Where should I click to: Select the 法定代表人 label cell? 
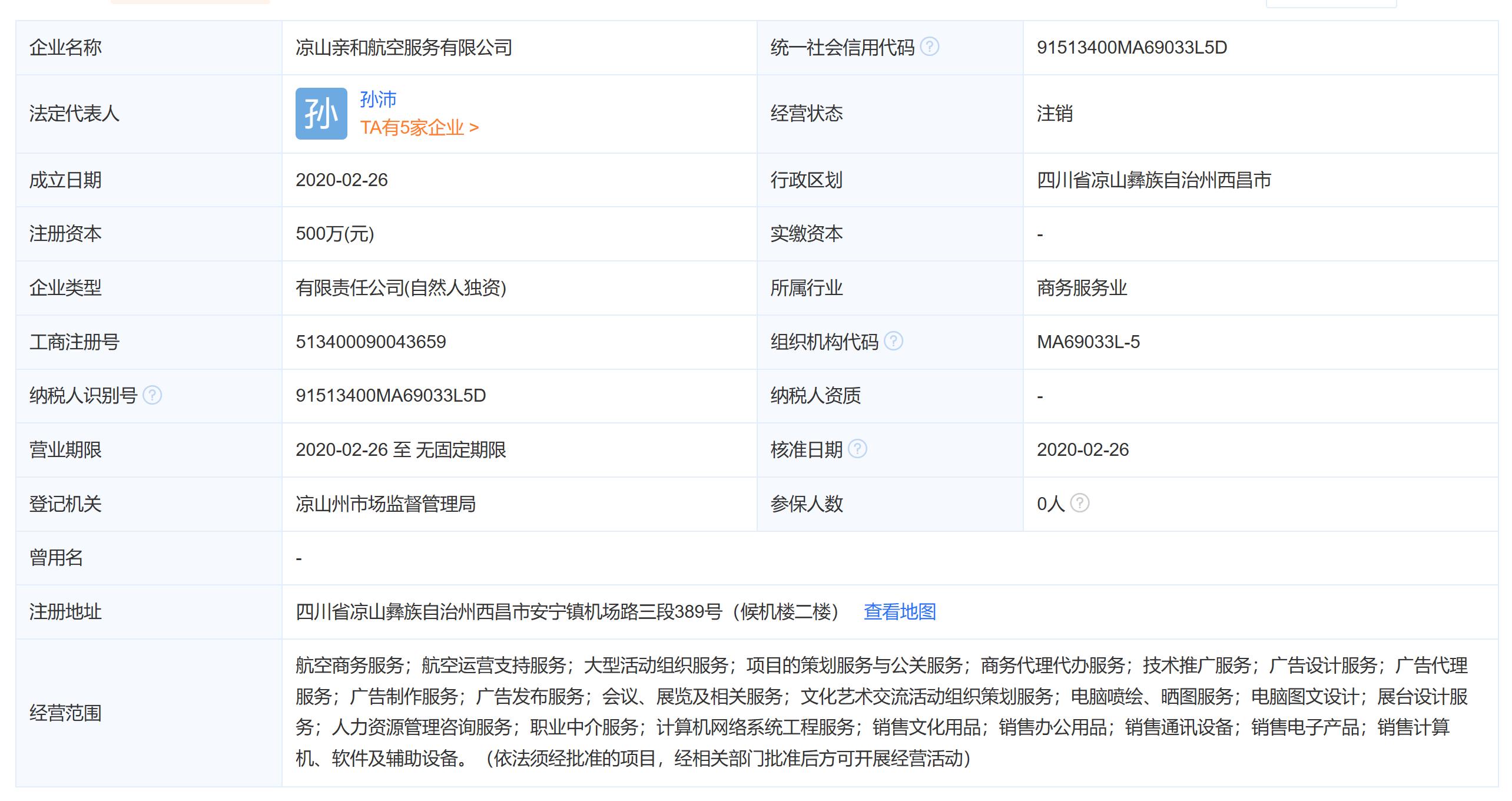coord(149,114)
